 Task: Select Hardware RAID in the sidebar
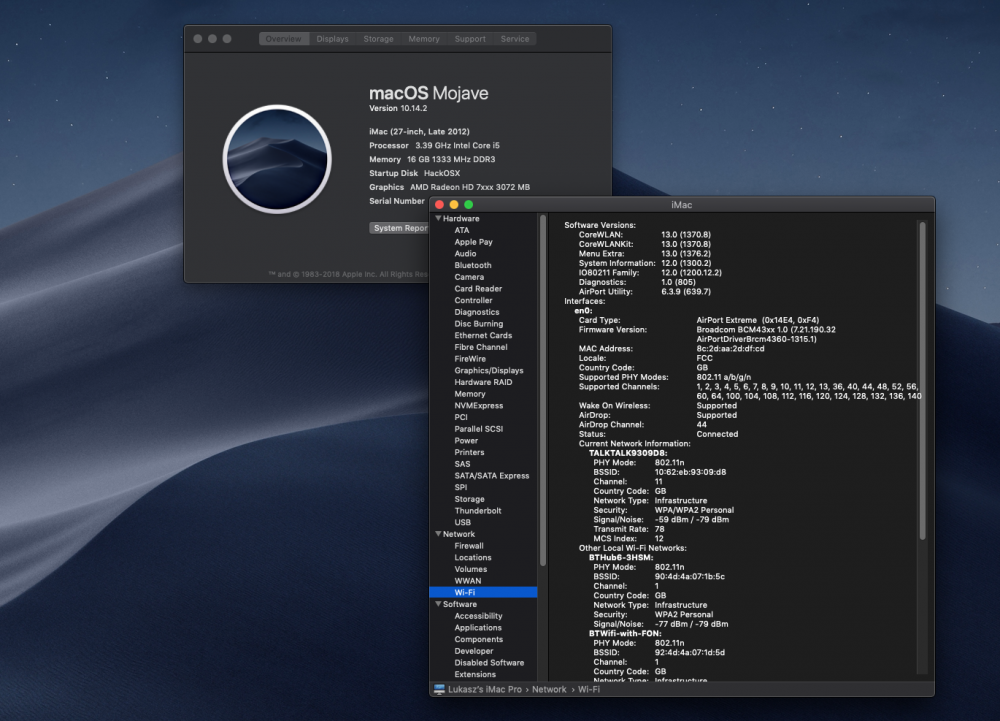pyautogui.click(x=483, y=382)
